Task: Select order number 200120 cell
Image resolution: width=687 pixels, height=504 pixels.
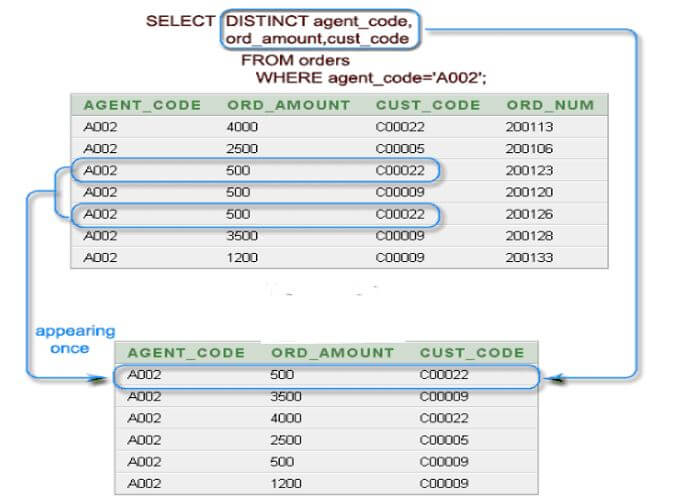Action: [x=530, y=192]
